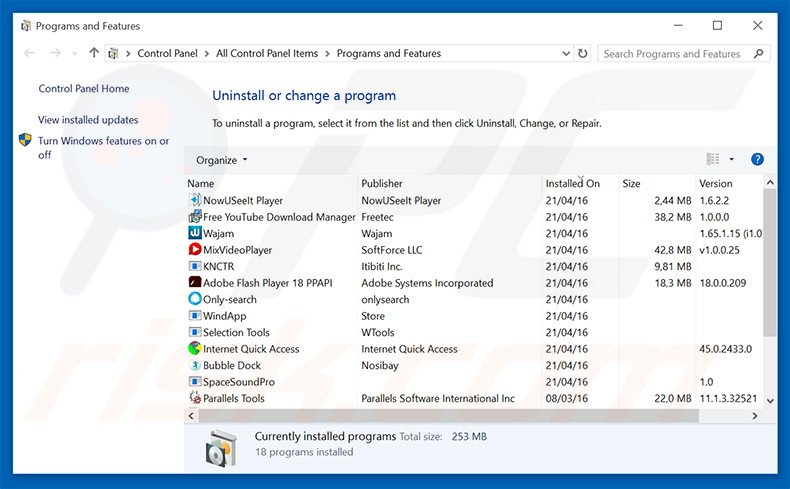This screenshot has height=489, width=790.
Task: Open Turn Windows features on or off
Action: (x=103, y=148)
